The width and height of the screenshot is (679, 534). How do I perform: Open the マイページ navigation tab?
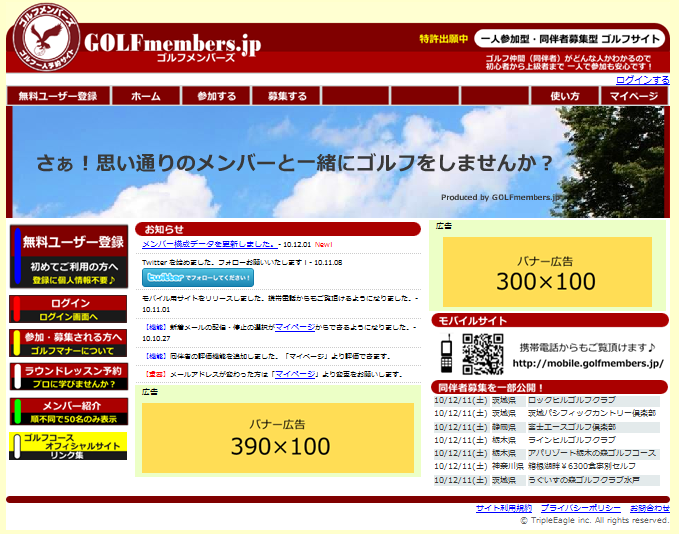click(634, 96)
